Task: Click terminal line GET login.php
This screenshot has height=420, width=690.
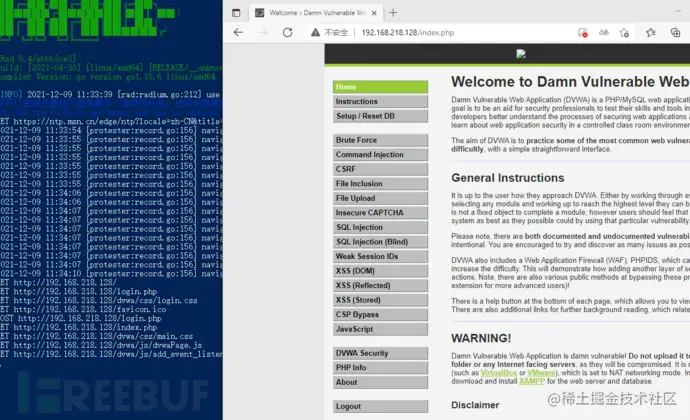Action: [x=79, y=291]
